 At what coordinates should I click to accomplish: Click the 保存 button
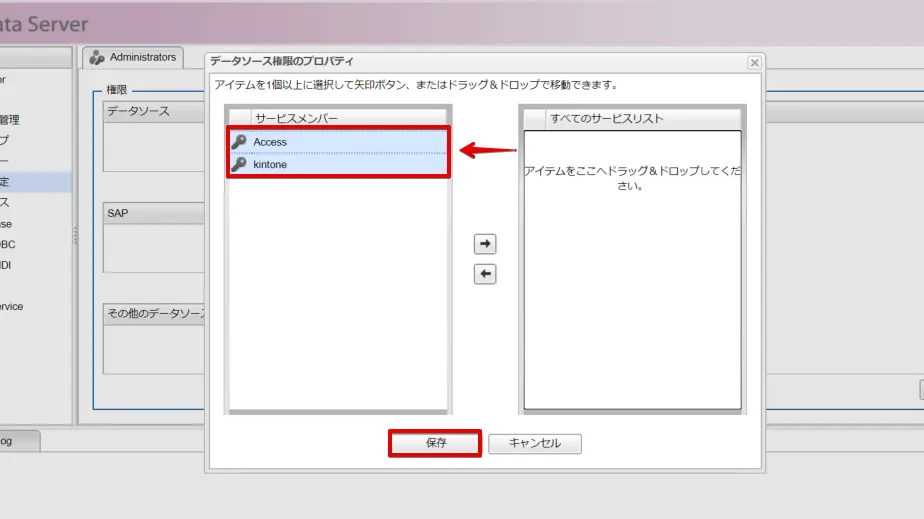[435, 443]
